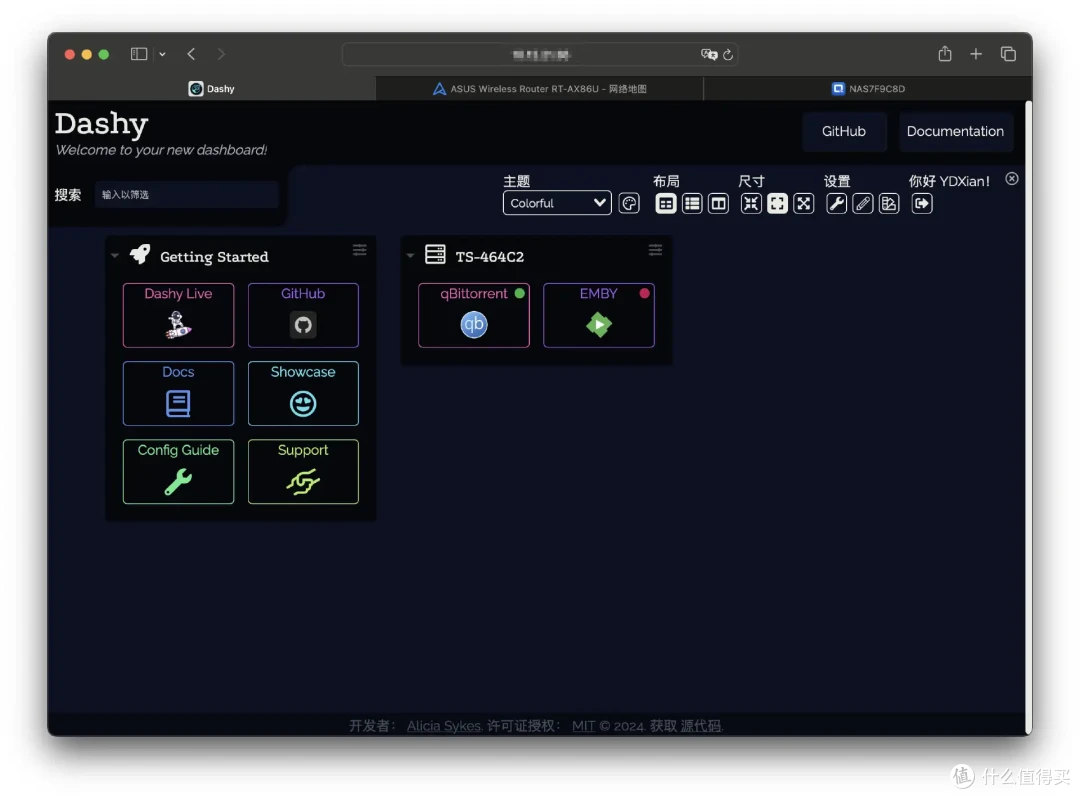Click the 你好 YDXian! greeting text

(949, 181)
